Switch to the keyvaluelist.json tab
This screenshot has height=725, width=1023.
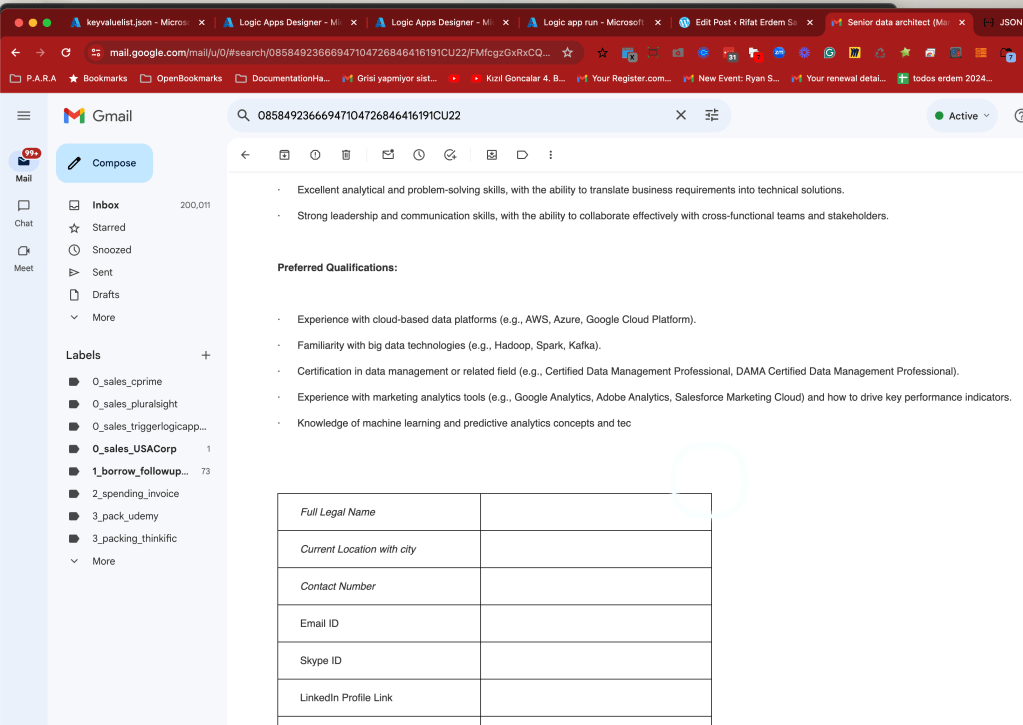coord(137,22)
